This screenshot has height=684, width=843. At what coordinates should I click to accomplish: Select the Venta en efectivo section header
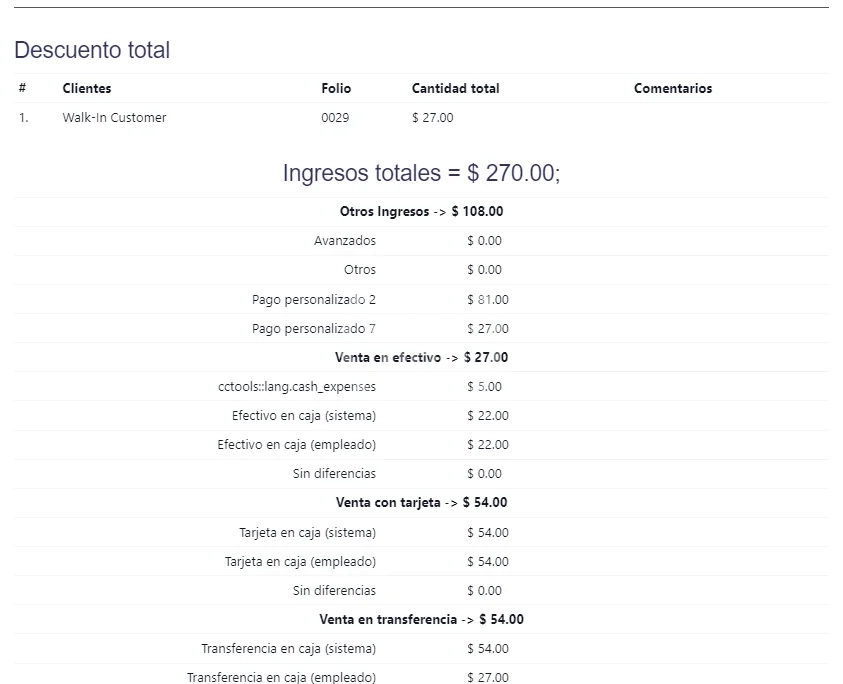[421, 357]
